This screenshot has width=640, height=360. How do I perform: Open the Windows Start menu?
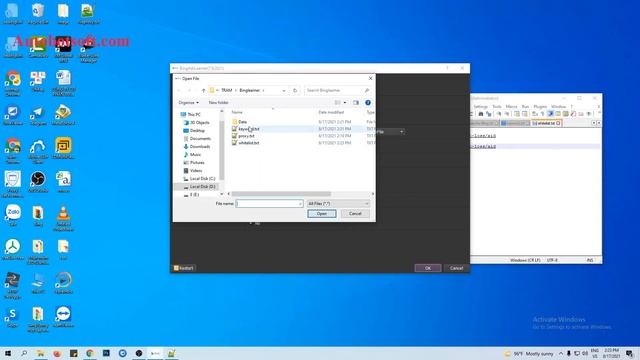click(x=7, y=353)
